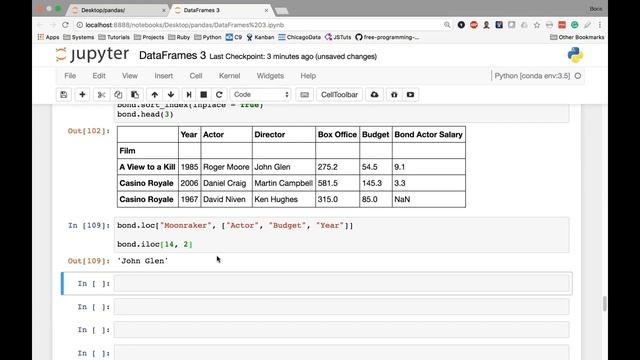Close the DataFrames 3 tab
Screen dimensions: 640x360
266,10
